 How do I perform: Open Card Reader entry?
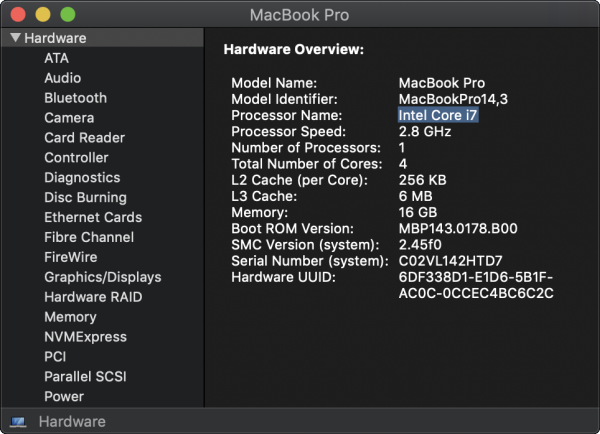click(x=84, y=138)
